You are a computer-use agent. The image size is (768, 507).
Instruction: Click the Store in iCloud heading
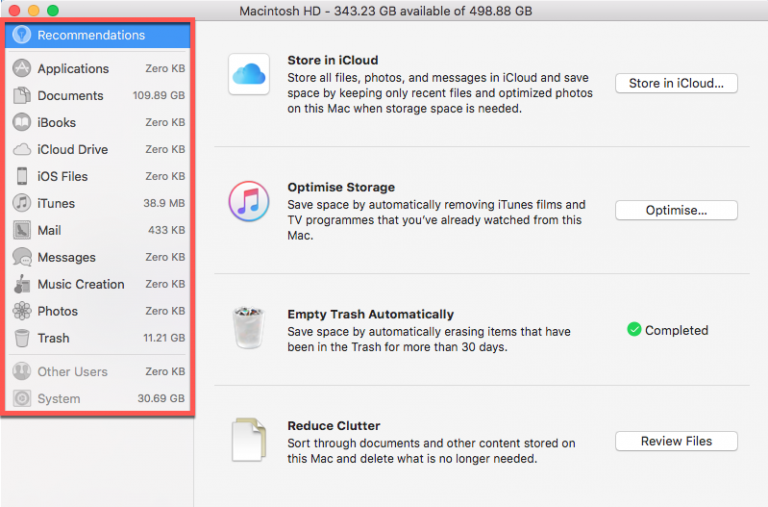pos(333,60)
